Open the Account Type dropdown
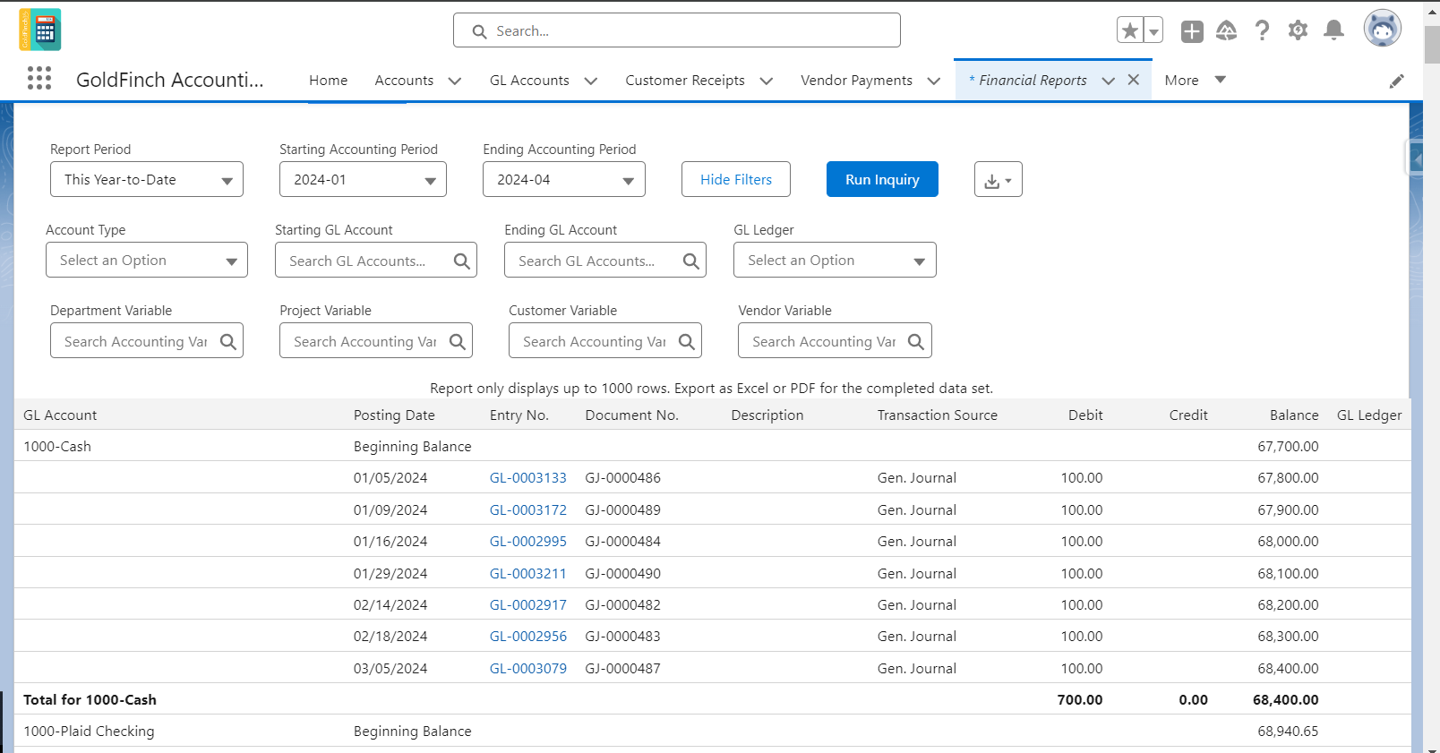 [x=147, y=260]
